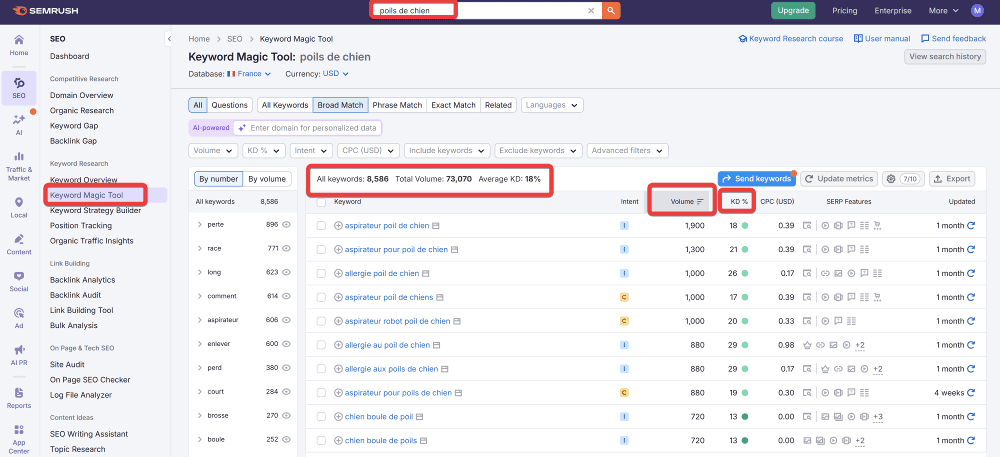The image size is (1000, 457).
Task: Toggle eye icon for perte group
Action: 286,225
